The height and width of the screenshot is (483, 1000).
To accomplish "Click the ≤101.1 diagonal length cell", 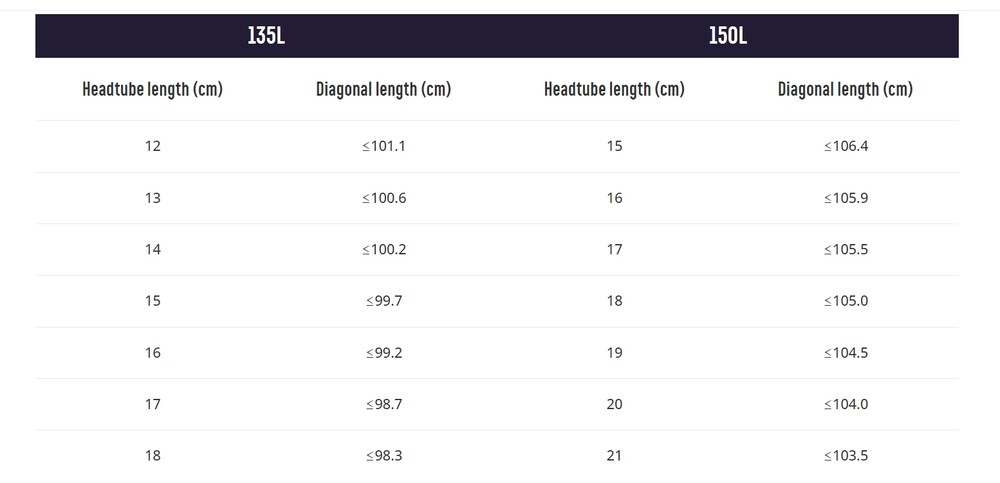I will pyautogui.click(x=384, y=146).
